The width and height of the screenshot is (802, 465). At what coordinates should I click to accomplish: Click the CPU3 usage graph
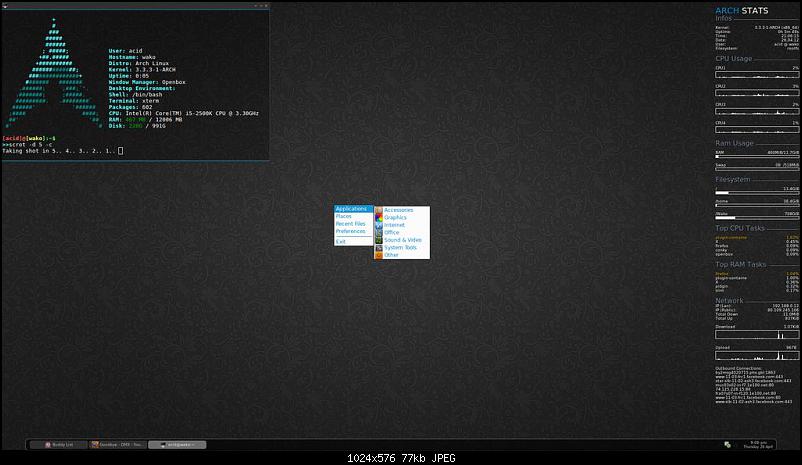coord(757,112)
